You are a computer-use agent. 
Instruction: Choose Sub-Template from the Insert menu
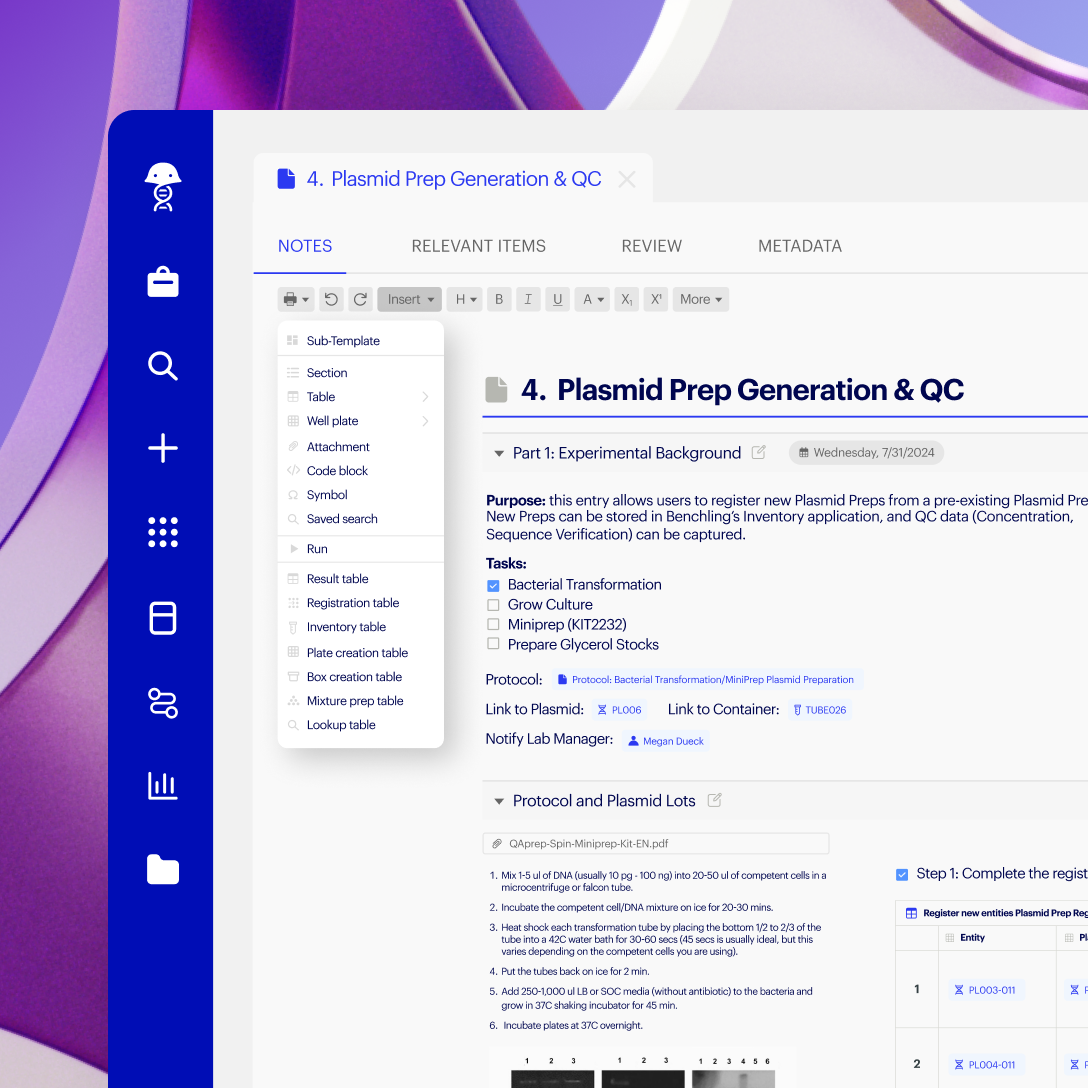(361, 341)
